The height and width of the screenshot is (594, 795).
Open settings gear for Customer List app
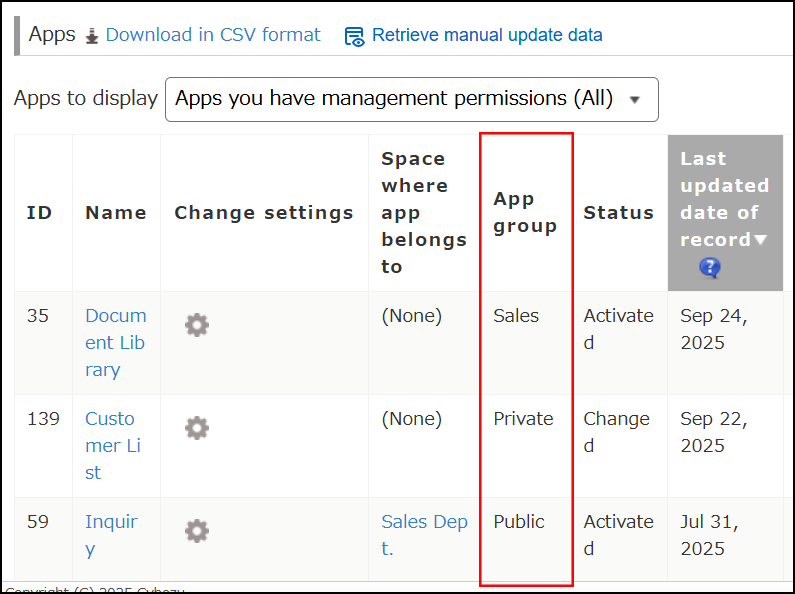(197, 428)
